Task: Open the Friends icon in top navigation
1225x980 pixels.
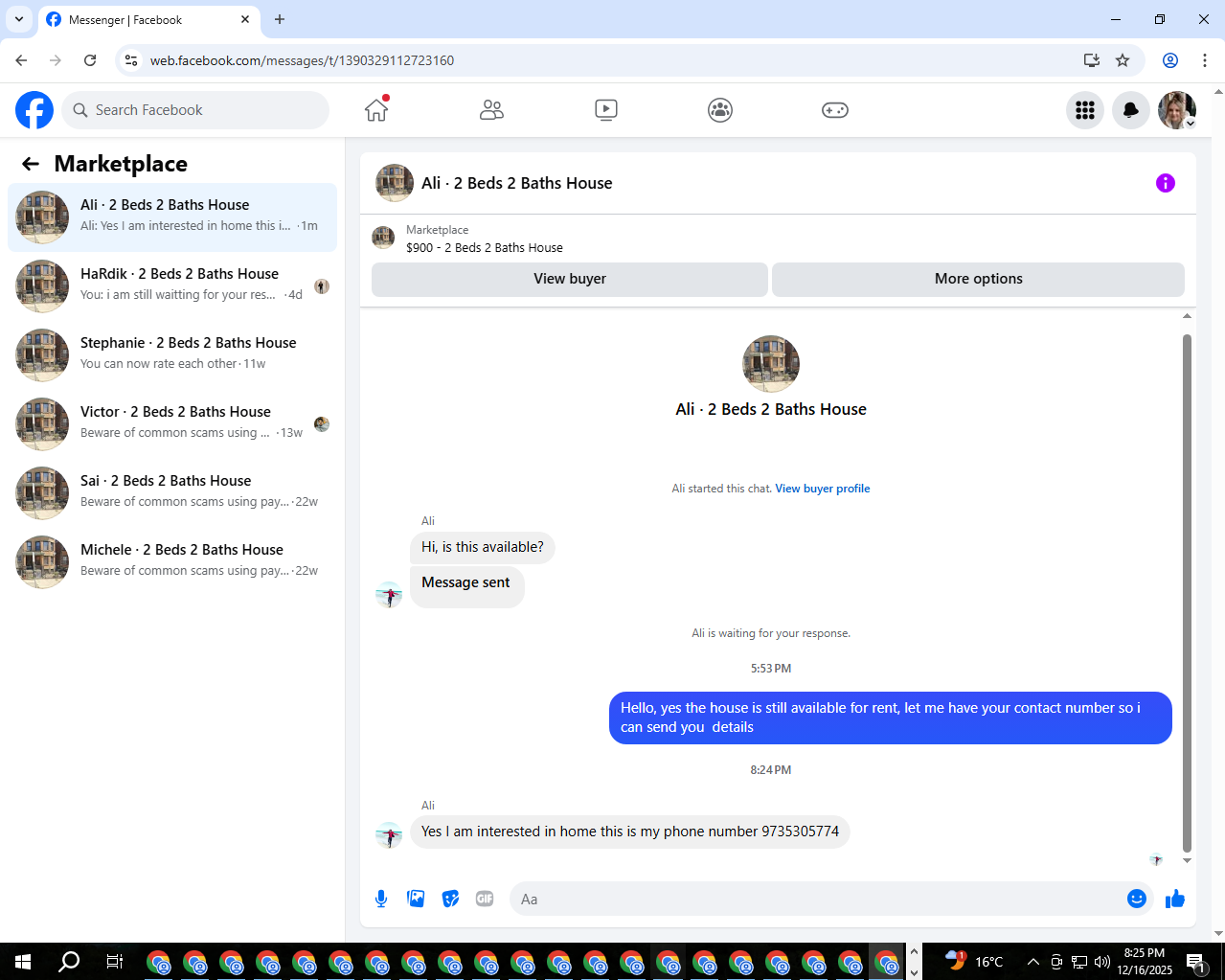Action: 491,110
